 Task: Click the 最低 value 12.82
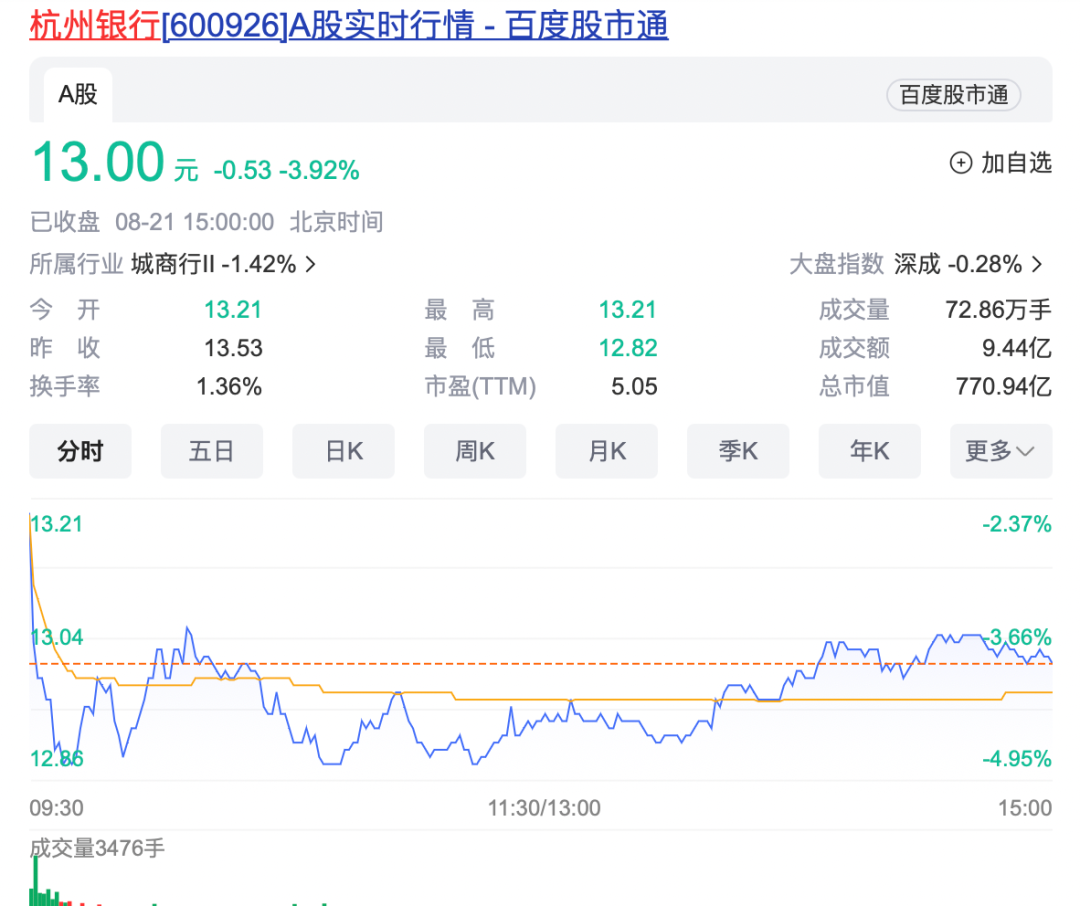tap(627, 348)
